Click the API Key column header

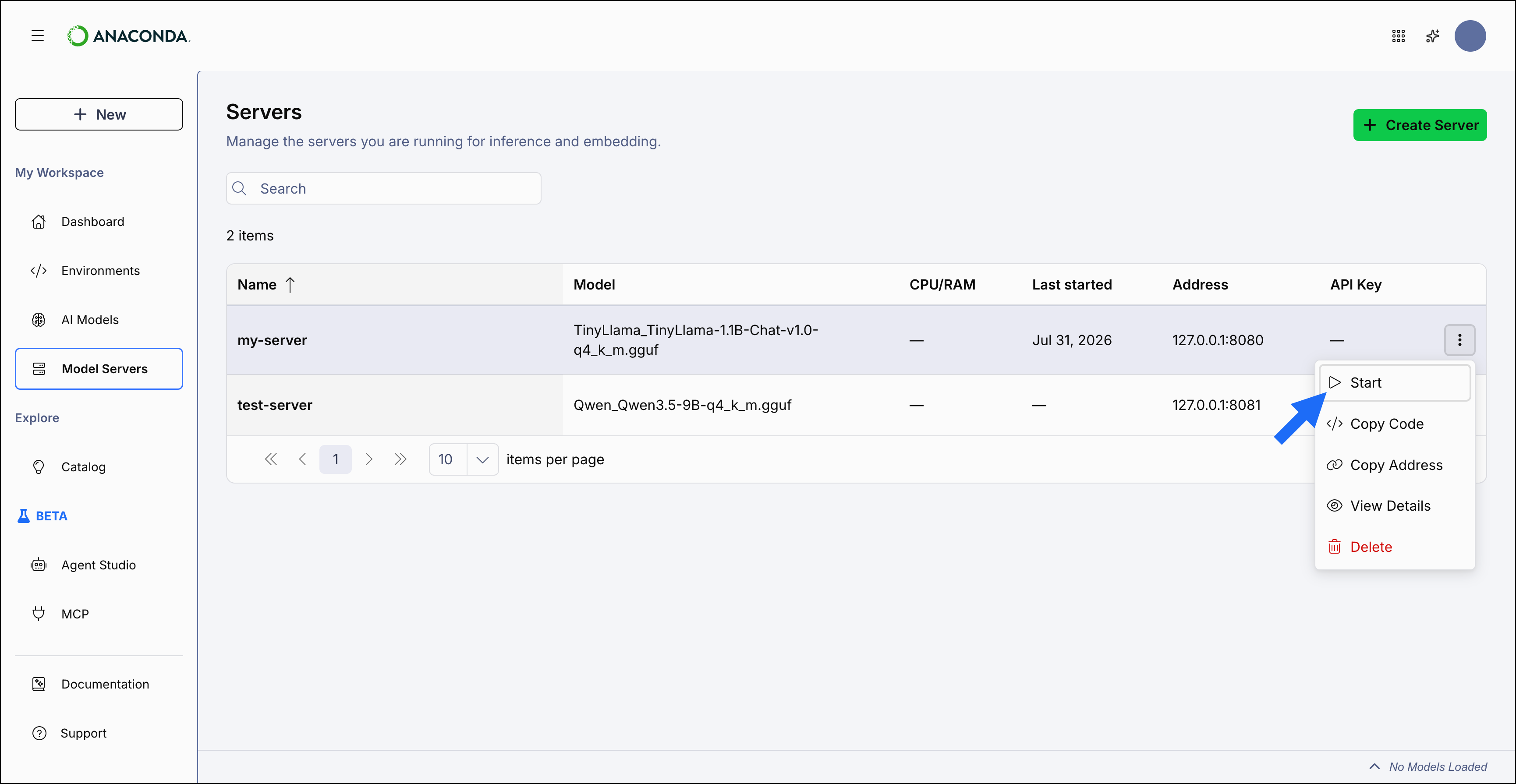pyautogui.click(x=1355, y=285)
